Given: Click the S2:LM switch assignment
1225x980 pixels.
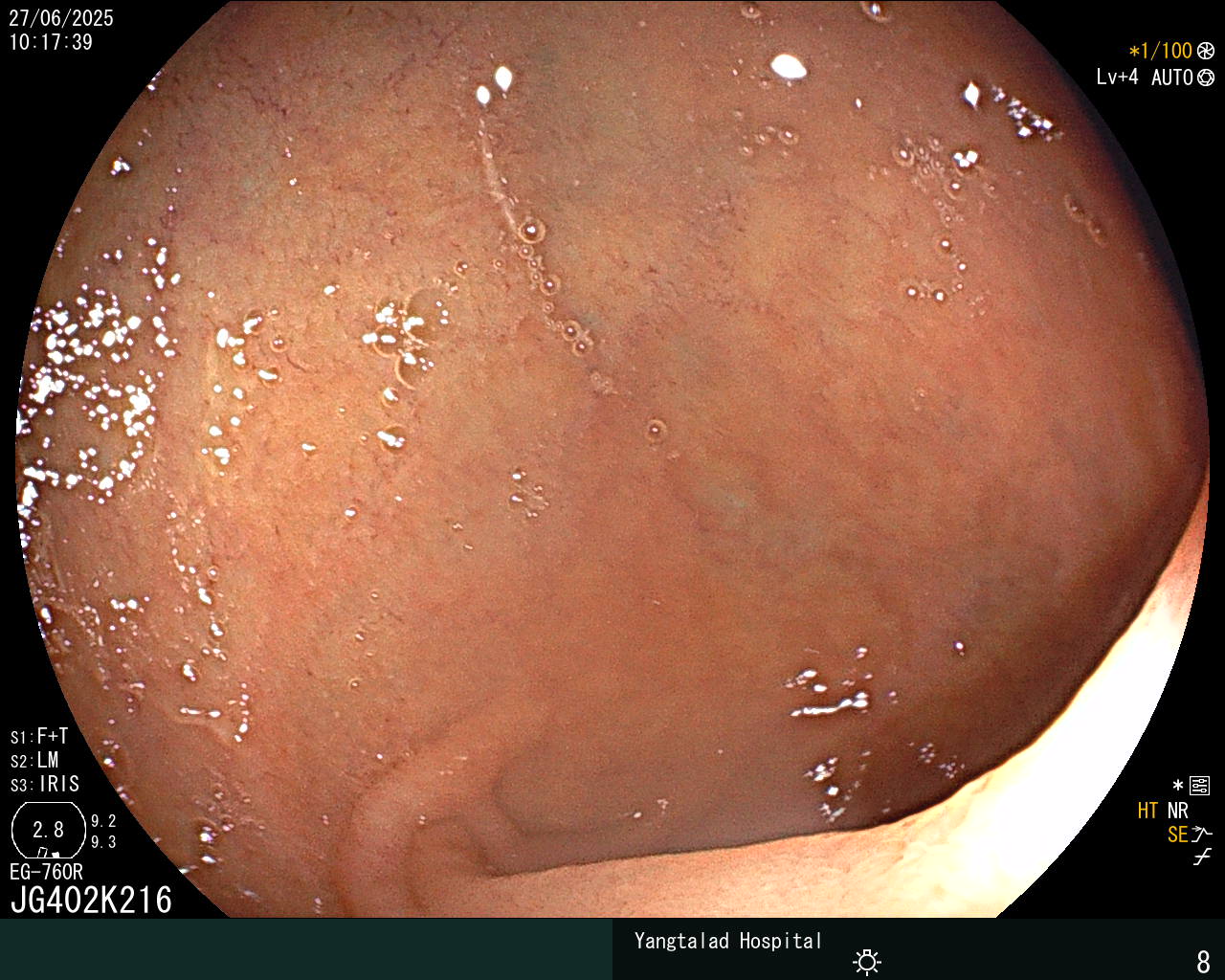Looking at the screenshot, I should pos(34,760).
